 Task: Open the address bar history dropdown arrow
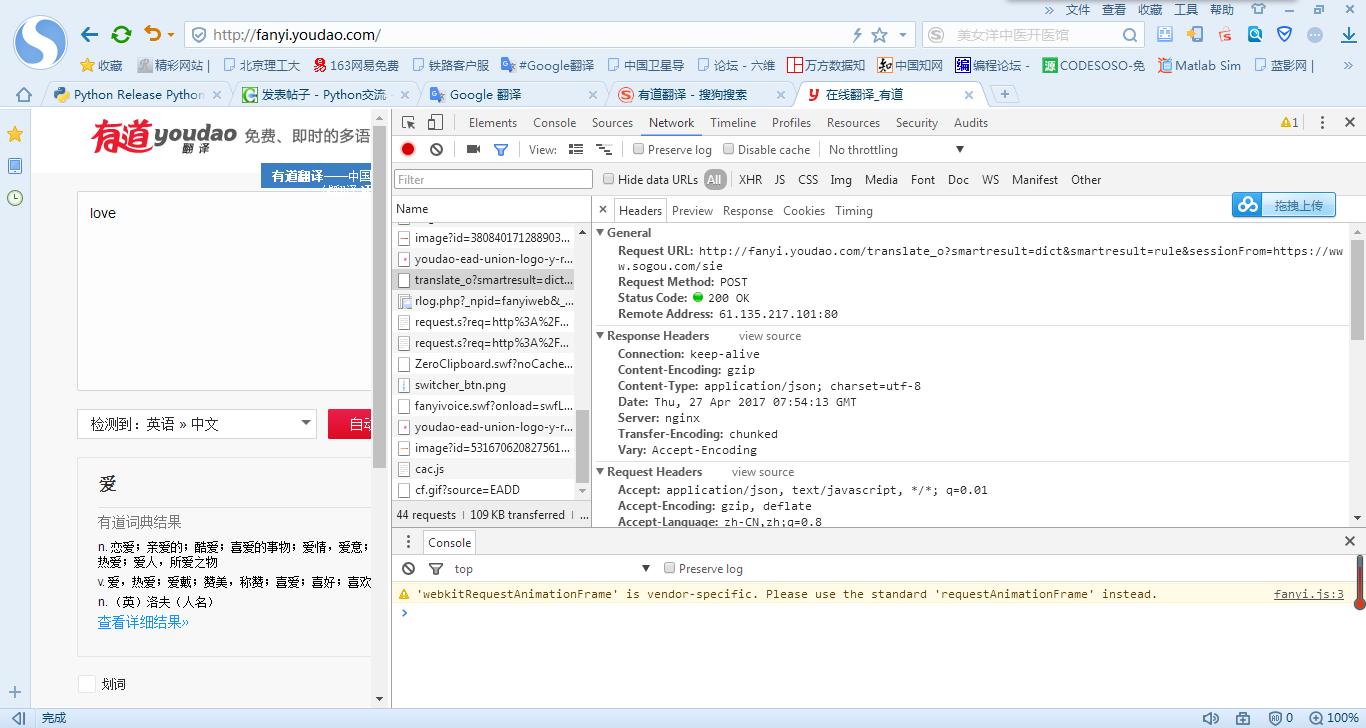(x=904, y=35)
